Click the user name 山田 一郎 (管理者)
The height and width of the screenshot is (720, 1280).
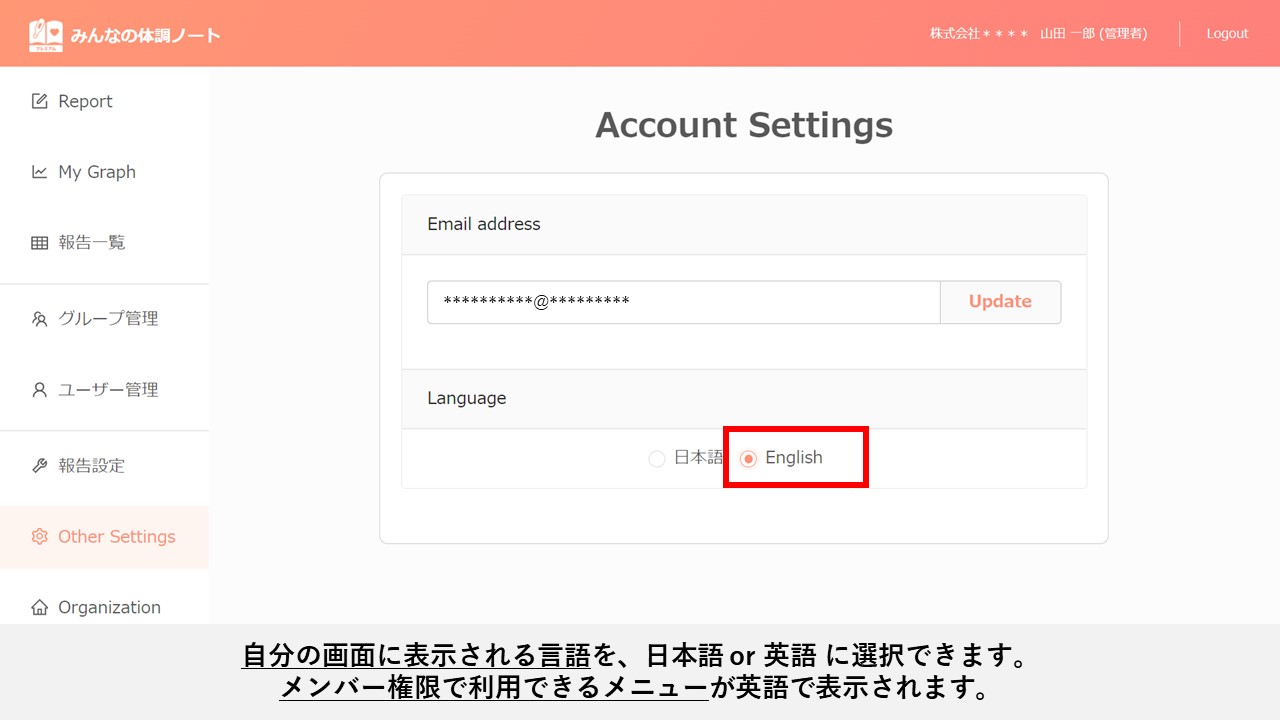pyautogui.click(x=1093, y=34)
